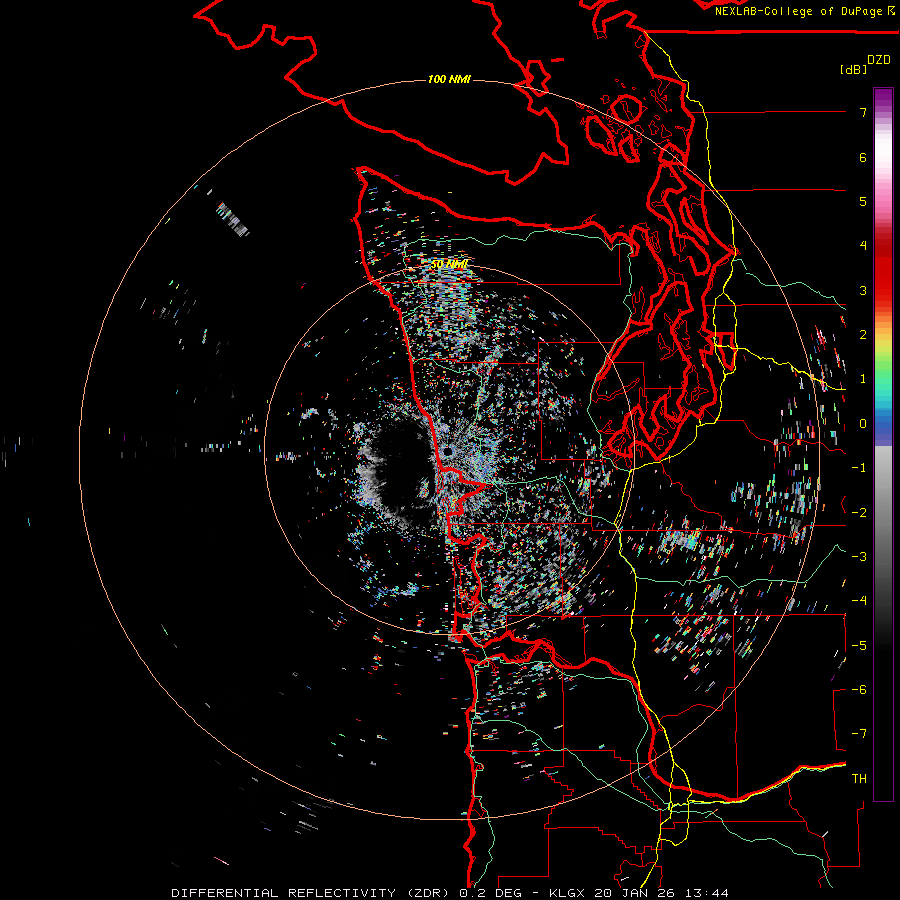
Task: Click the DIFFERENTIAL REFLECTIVITY (ZDR) title text
Action: click(x=312, y=893)
